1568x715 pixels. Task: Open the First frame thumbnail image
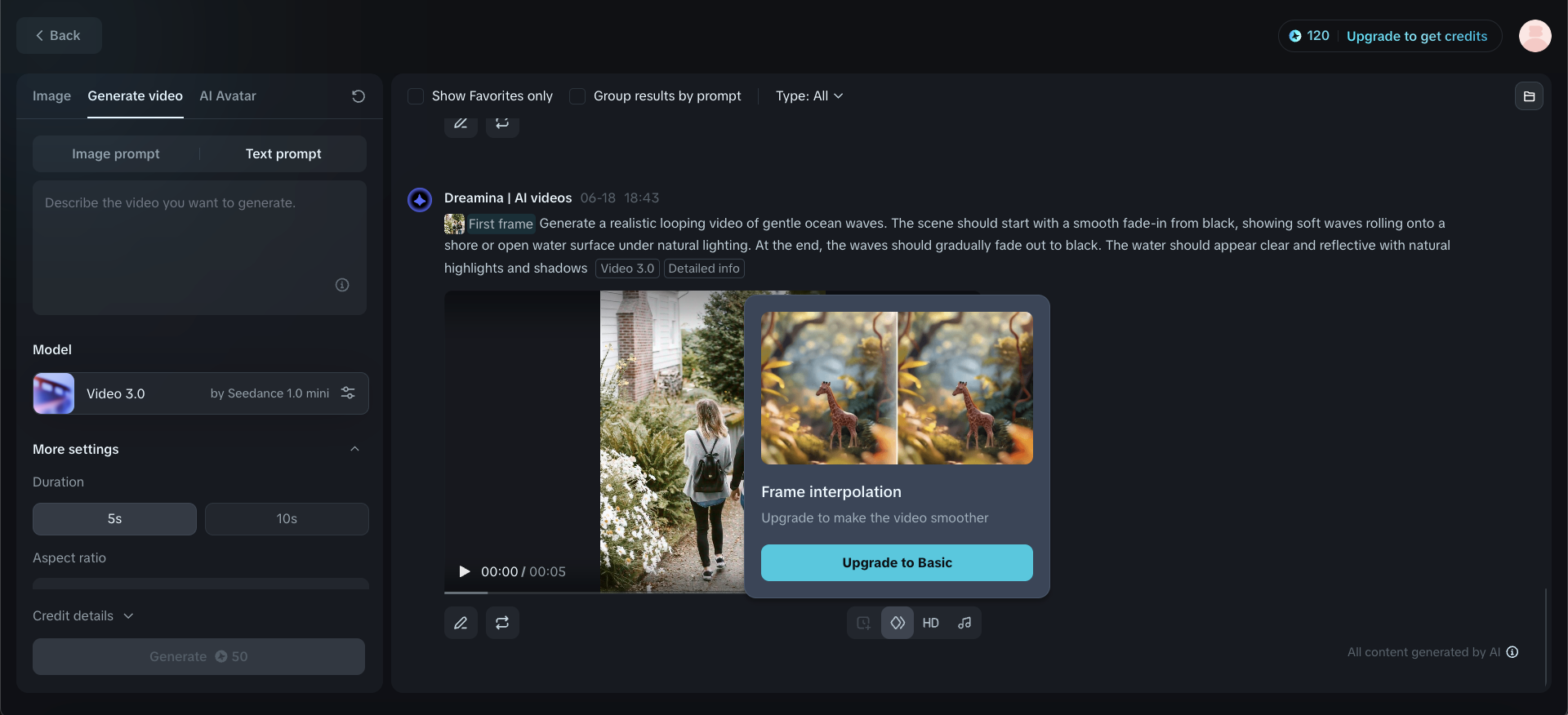pyautogui.click(x=454, y=224)
